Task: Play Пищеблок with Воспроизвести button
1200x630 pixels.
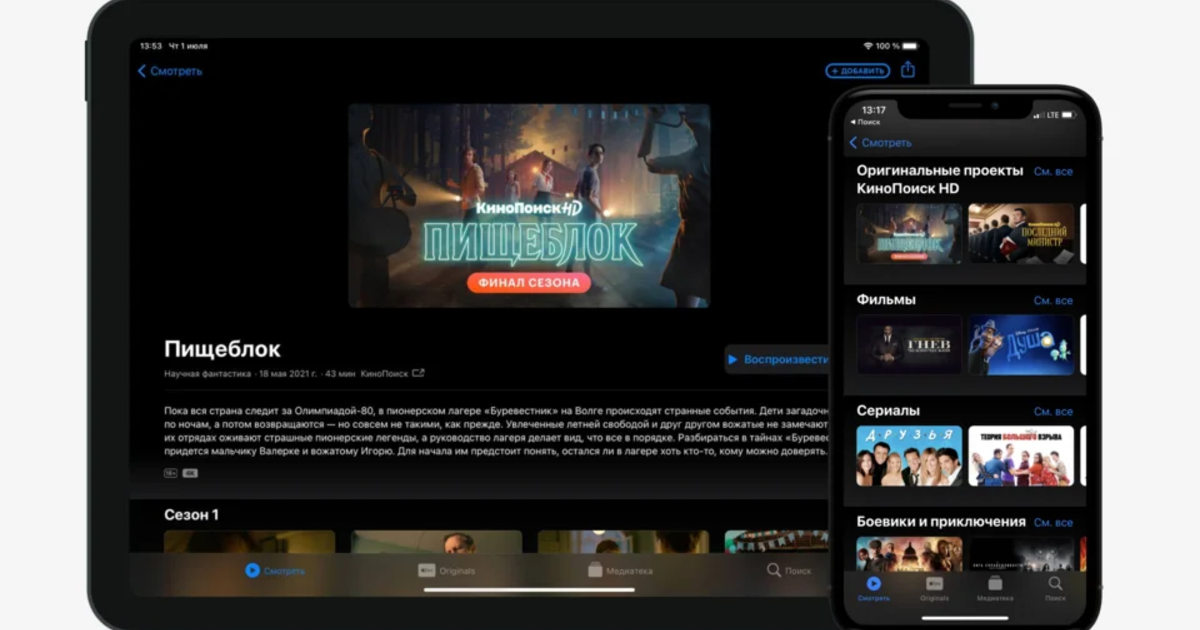Action: pos(778,359)
